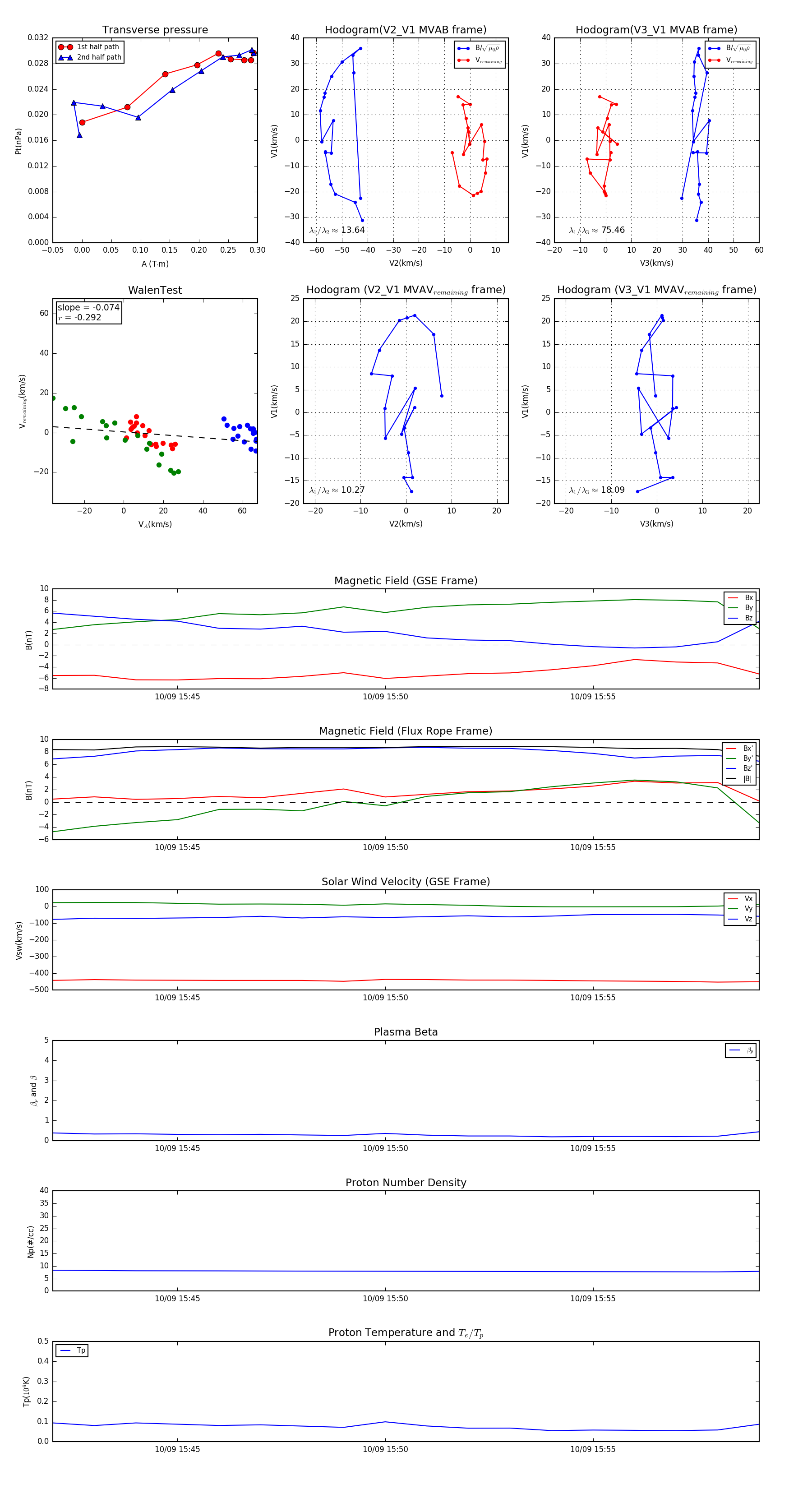Click the λ1/λ2 ≈ 10.27 annotation
Image resolution: width=812 pixels, height=1489 pixels.
coord(337,490)
